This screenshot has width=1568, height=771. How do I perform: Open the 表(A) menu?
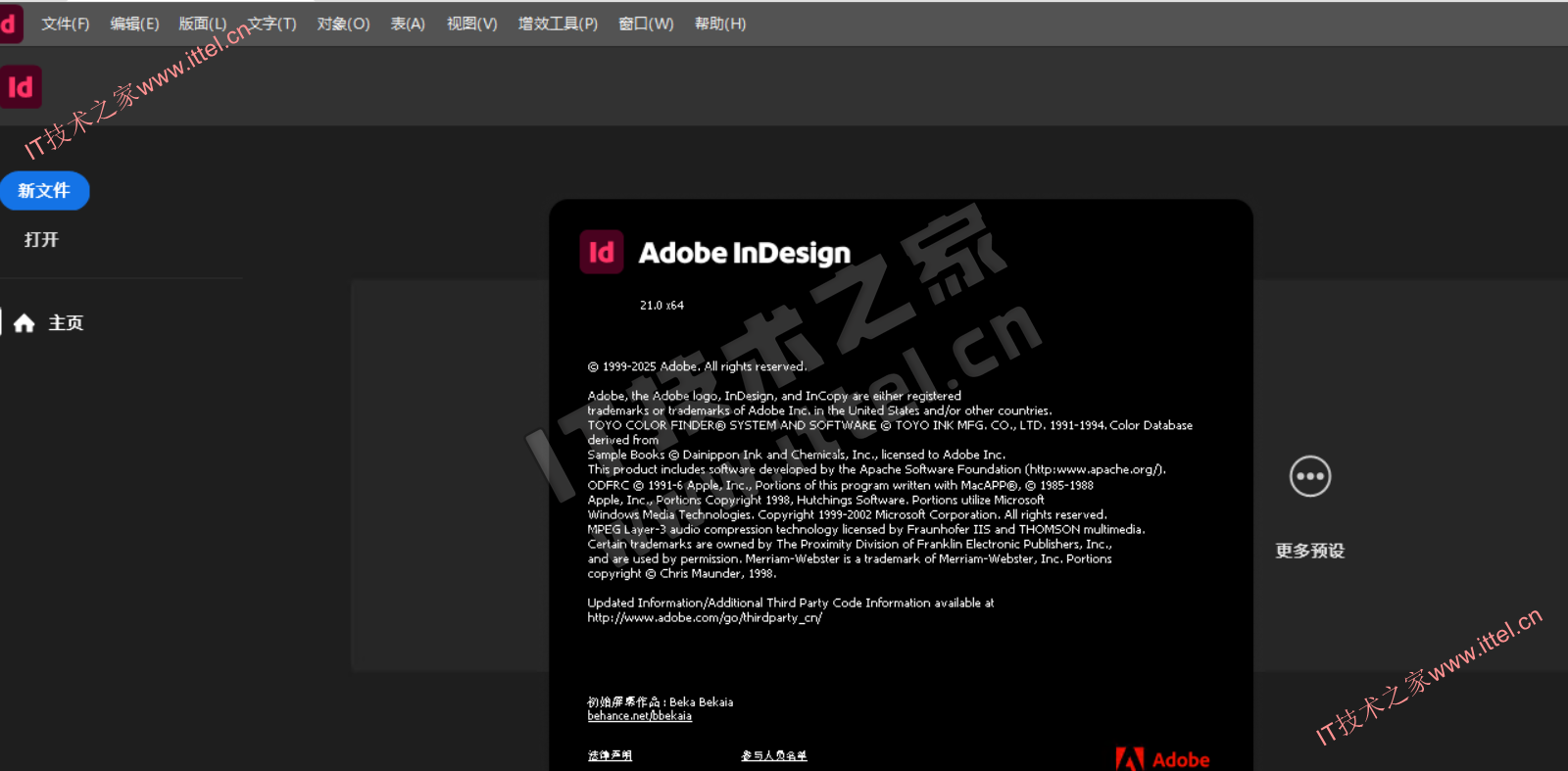point(408,24)
